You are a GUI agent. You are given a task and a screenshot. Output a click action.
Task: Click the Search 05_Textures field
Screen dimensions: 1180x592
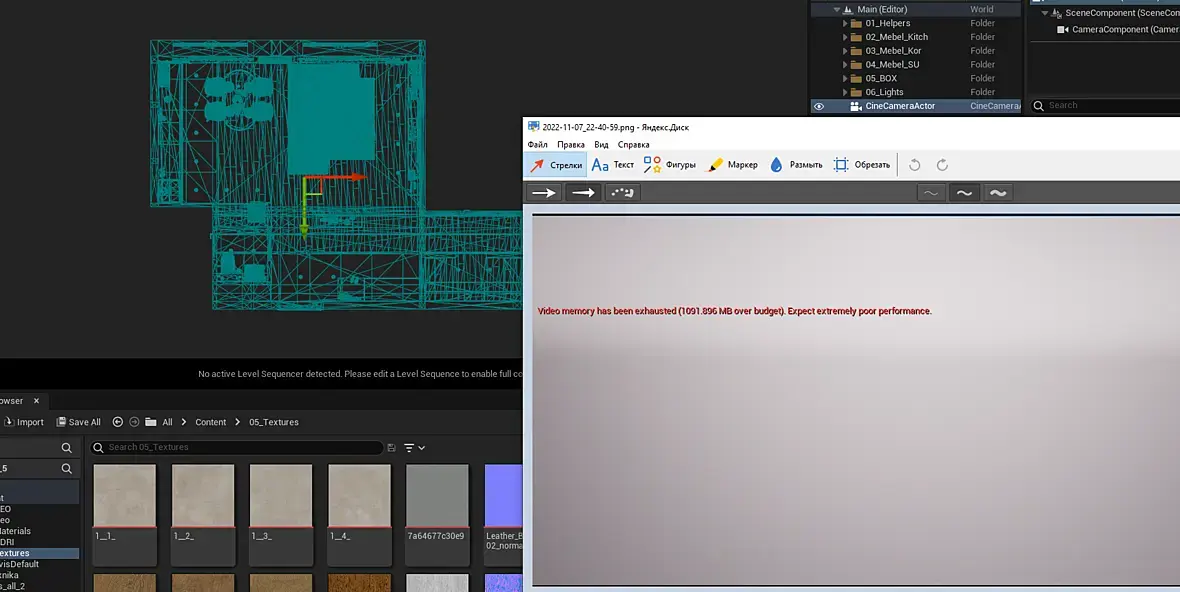pyautogui.click(x=237, y=448)
